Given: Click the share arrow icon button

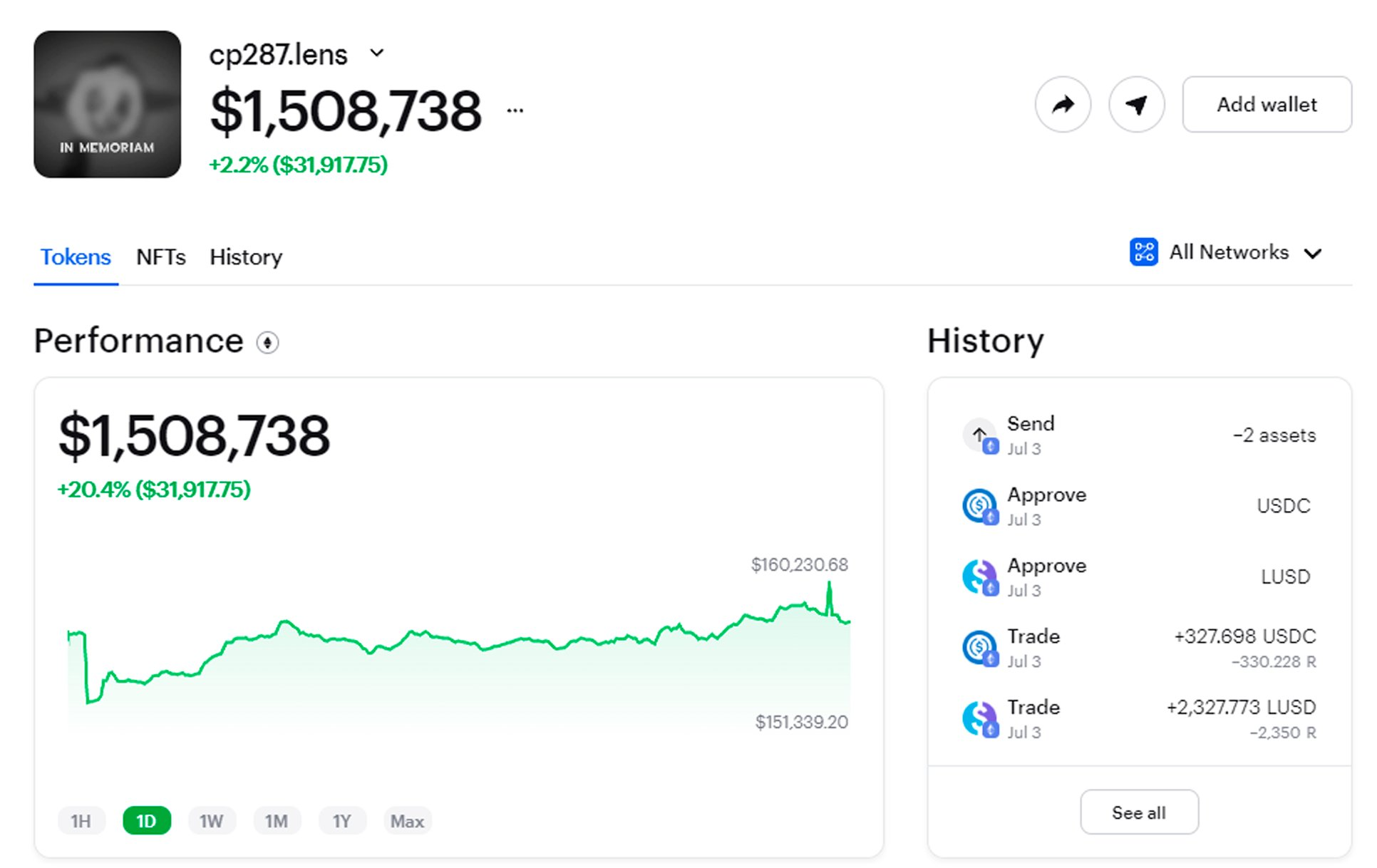Looking at the screenshot, I should 1063,105.
